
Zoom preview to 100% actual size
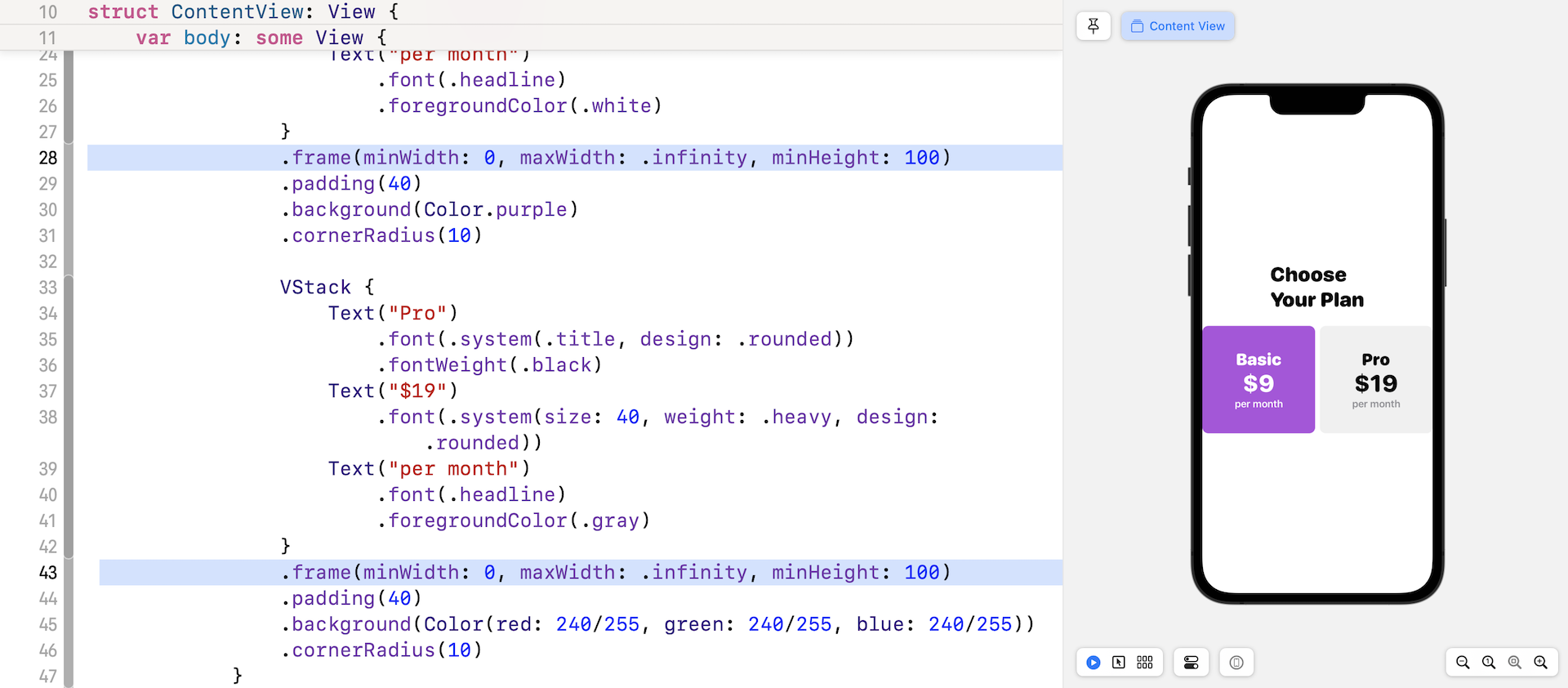1489,663
